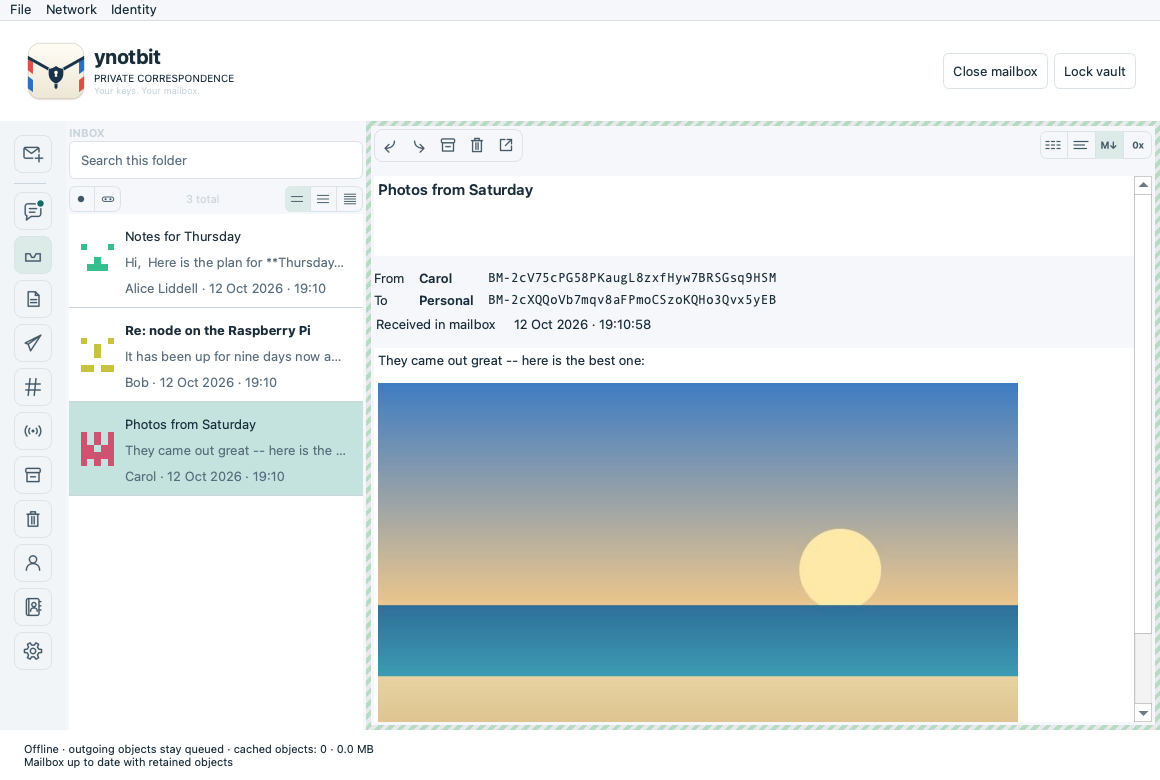Compose a new message with the envelope-plus icon
Viewport: 1160px width, 780px height.
33,154
